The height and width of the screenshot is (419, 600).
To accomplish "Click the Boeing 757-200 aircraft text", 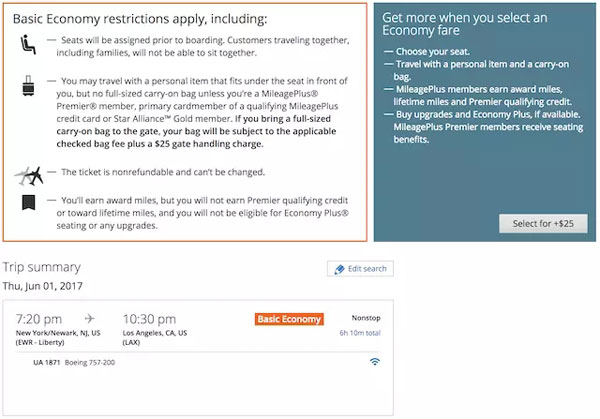I will 91,362.
